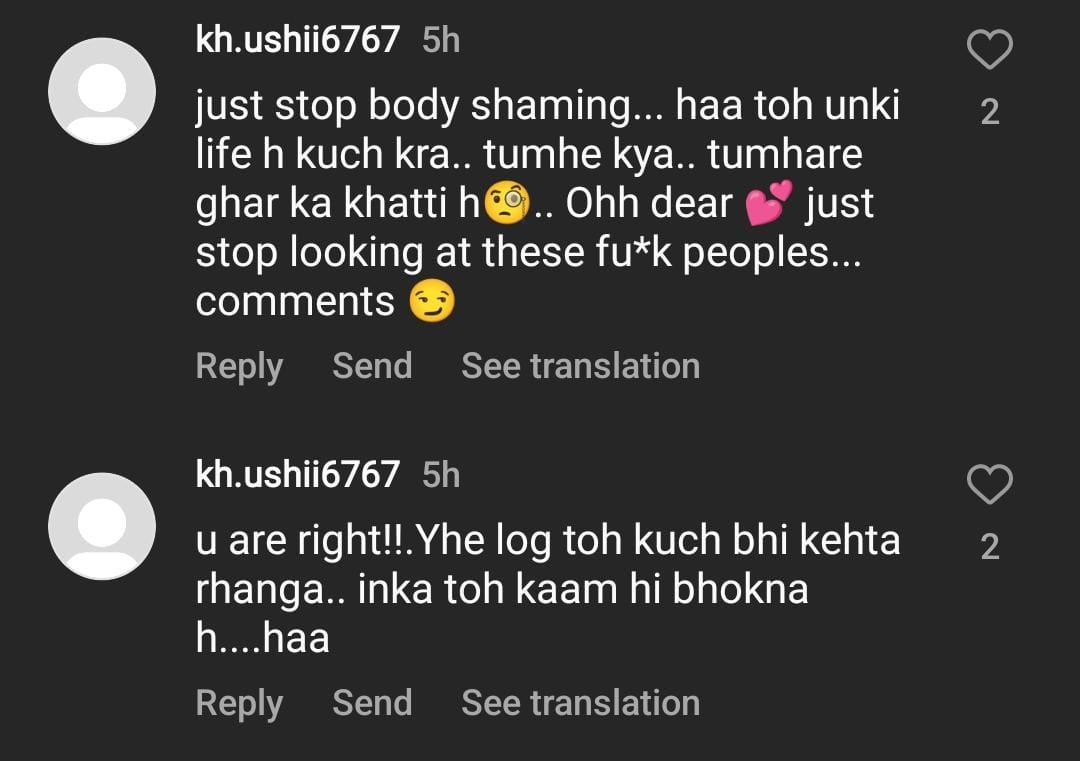
Task: Click the 5h timestamp on the body shaming comment
Action: point(441,40)
